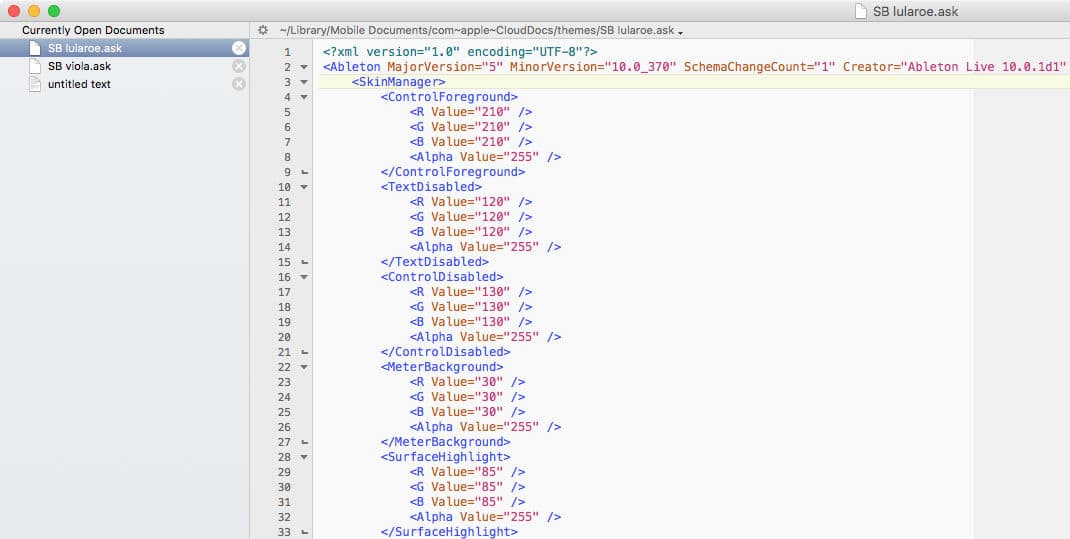Image resolution: width=1070 pixels, height=539 pixels.
Task: Close the untitled text document
Action: coord(238,84)
